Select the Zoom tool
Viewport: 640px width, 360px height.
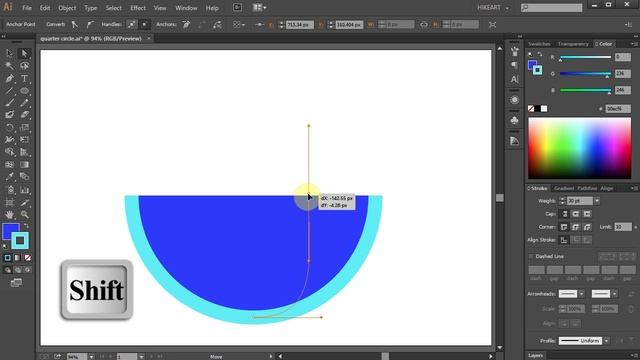(x=24, y=214)
